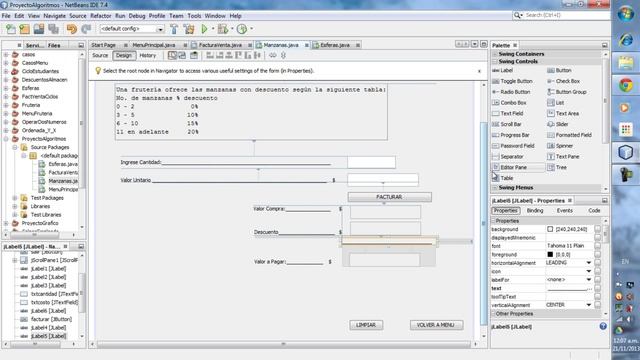Open the Tools menu
This screenshot has width=640, height=360.
[x=194, y=16]
